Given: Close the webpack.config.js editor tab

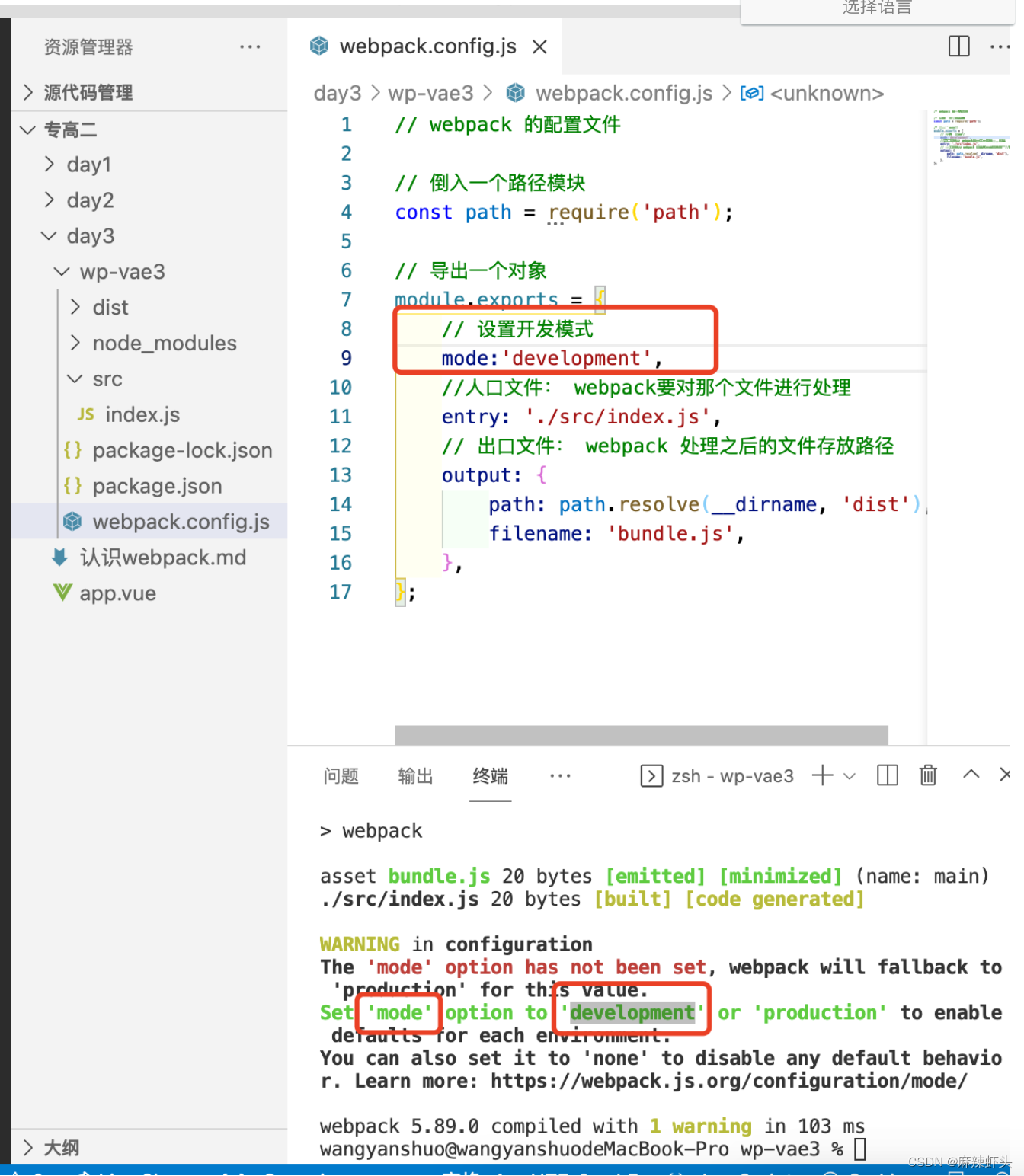Looking at the screenshot, I should (x=539, y=47).
